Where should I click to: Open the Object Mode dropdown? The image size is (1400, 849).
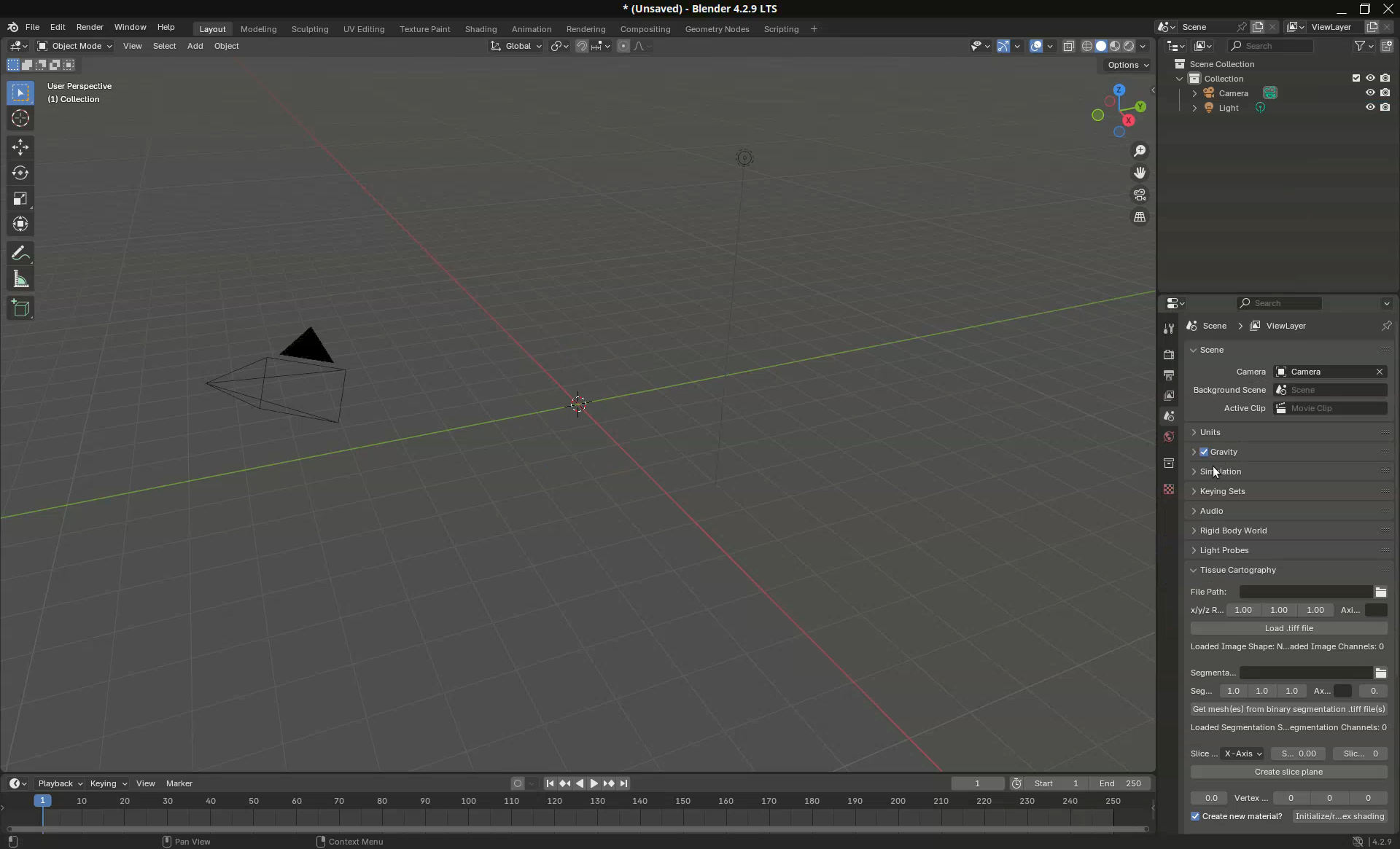coord(75,46)
